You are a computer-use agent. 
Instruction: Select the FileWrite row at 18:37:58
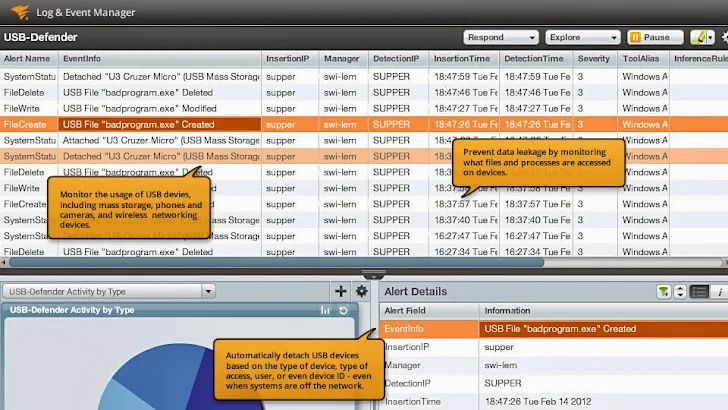tap(364, 188)
